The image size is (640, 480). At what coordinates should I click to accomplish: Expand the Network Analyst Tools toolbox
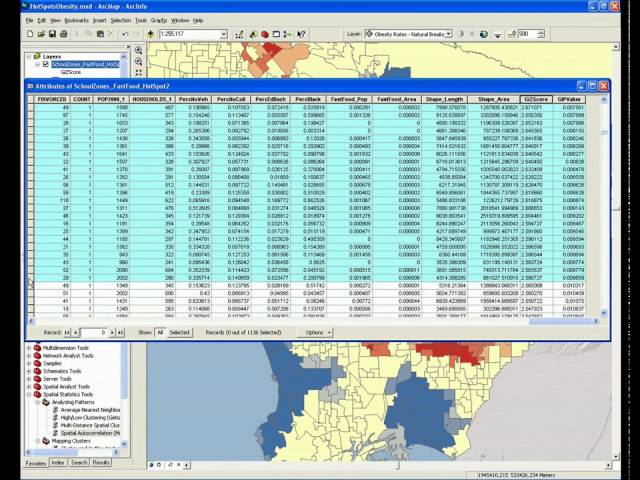[29, 356]
